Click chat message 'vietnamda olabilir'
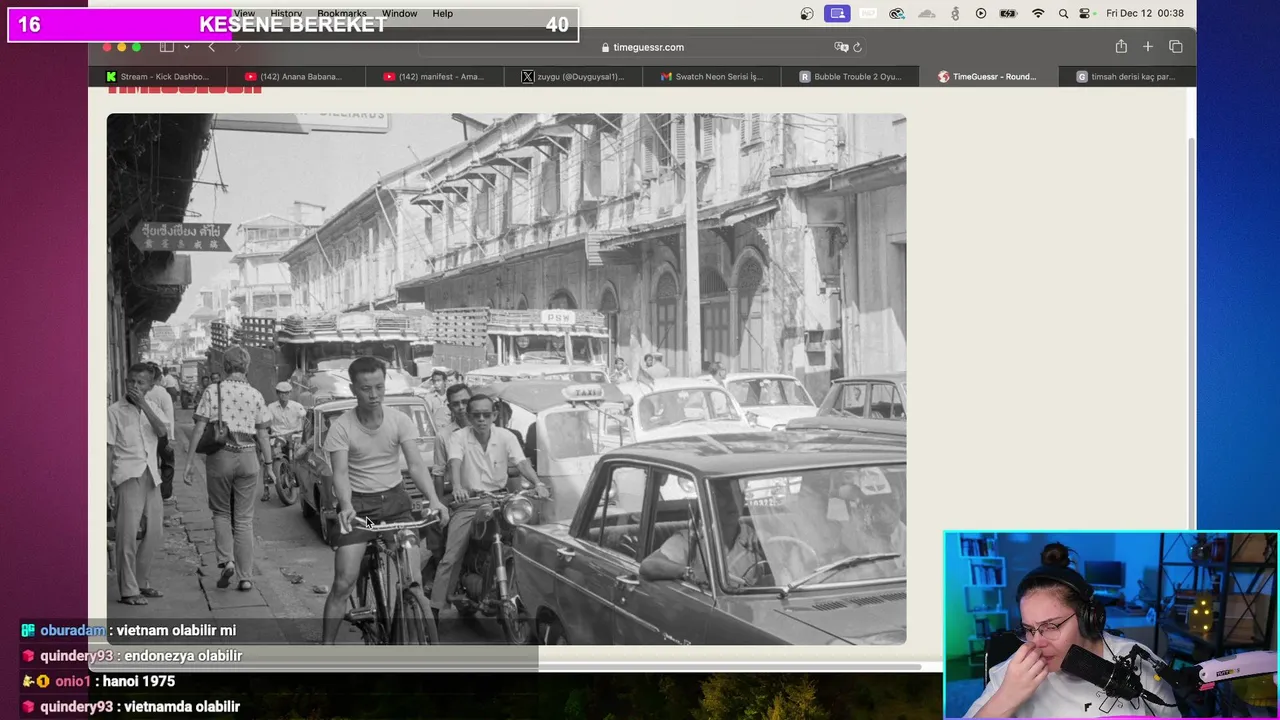 [182, 706]
